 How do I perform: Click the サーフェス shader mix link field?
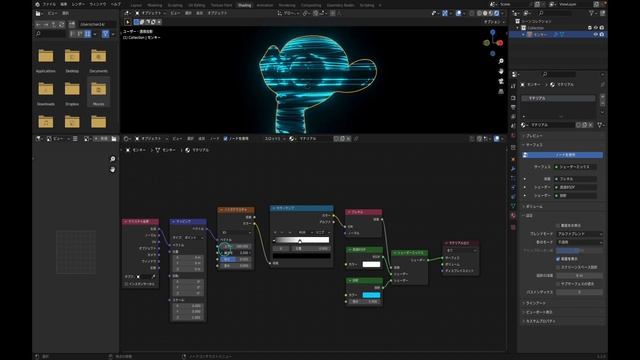tap(576, 167)
